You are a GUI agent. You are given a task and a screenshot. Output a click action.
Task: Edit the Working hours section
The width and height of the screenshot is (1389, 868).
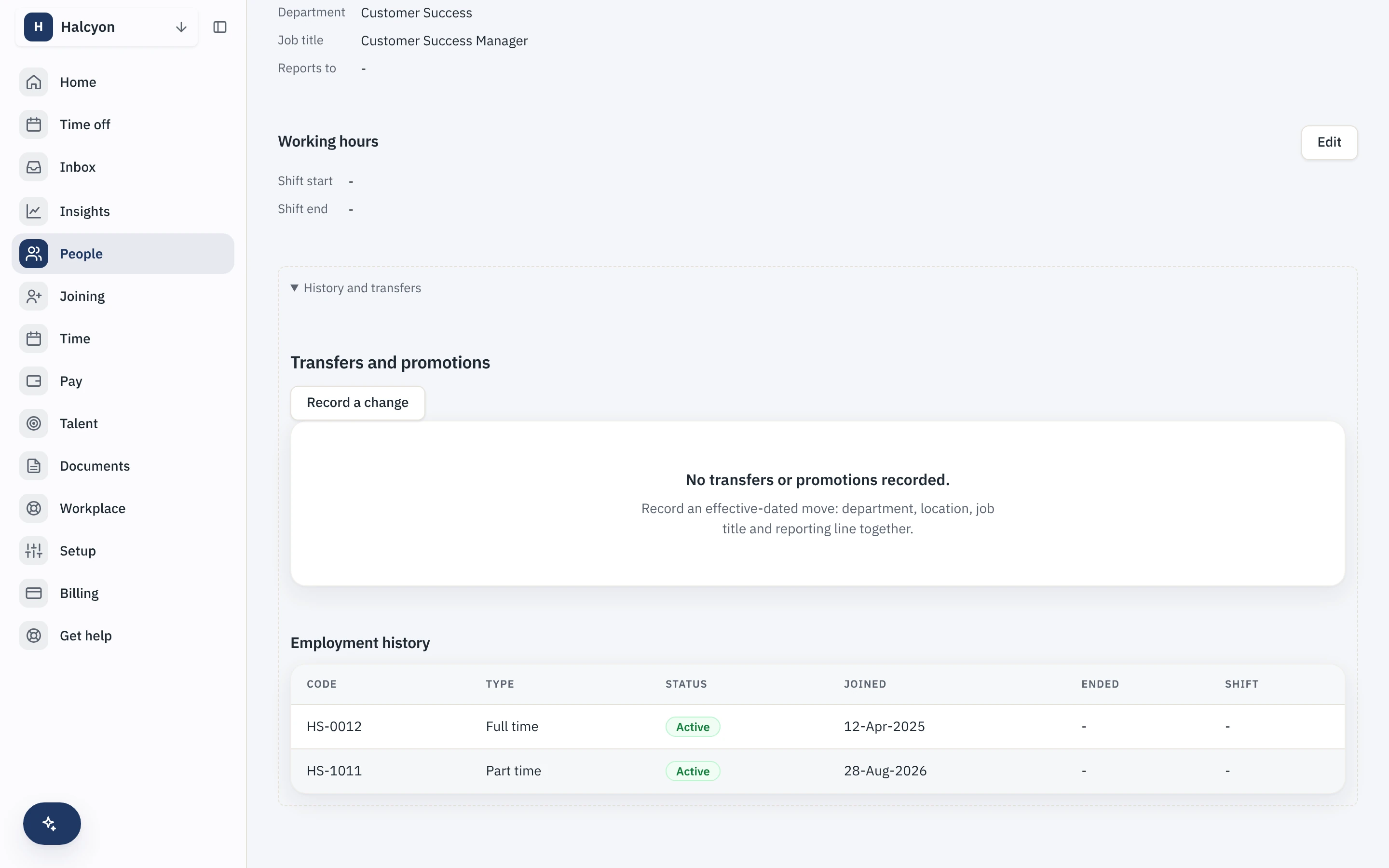(1329, 142)
